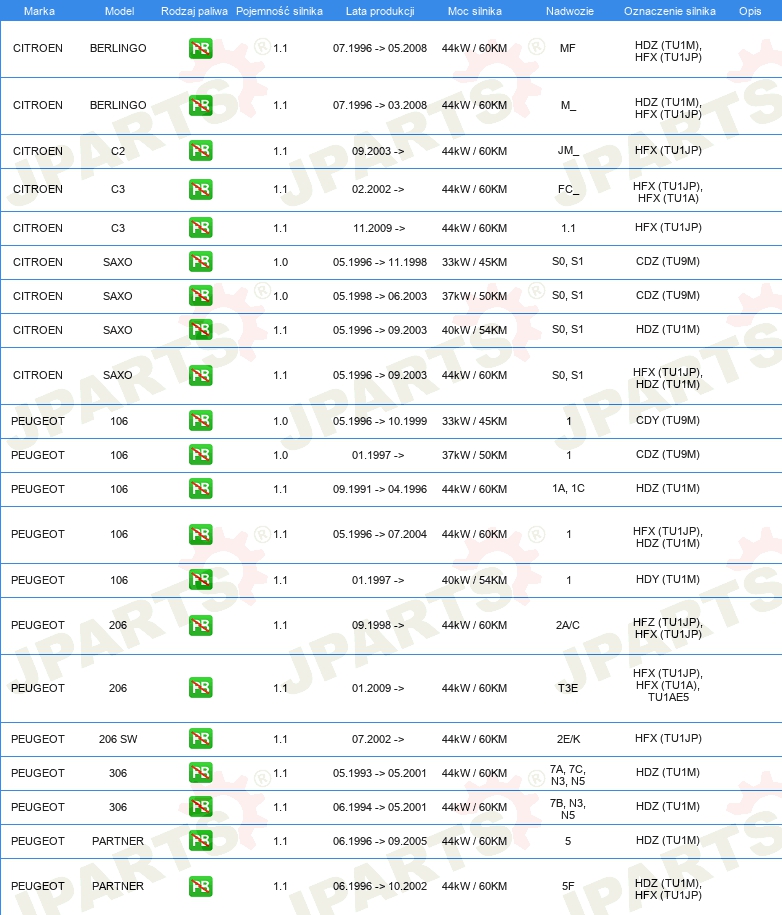Click fuel icon in Saxo 44kW row
The height and width of the screenshot is (915, 782).
[200, 375]
